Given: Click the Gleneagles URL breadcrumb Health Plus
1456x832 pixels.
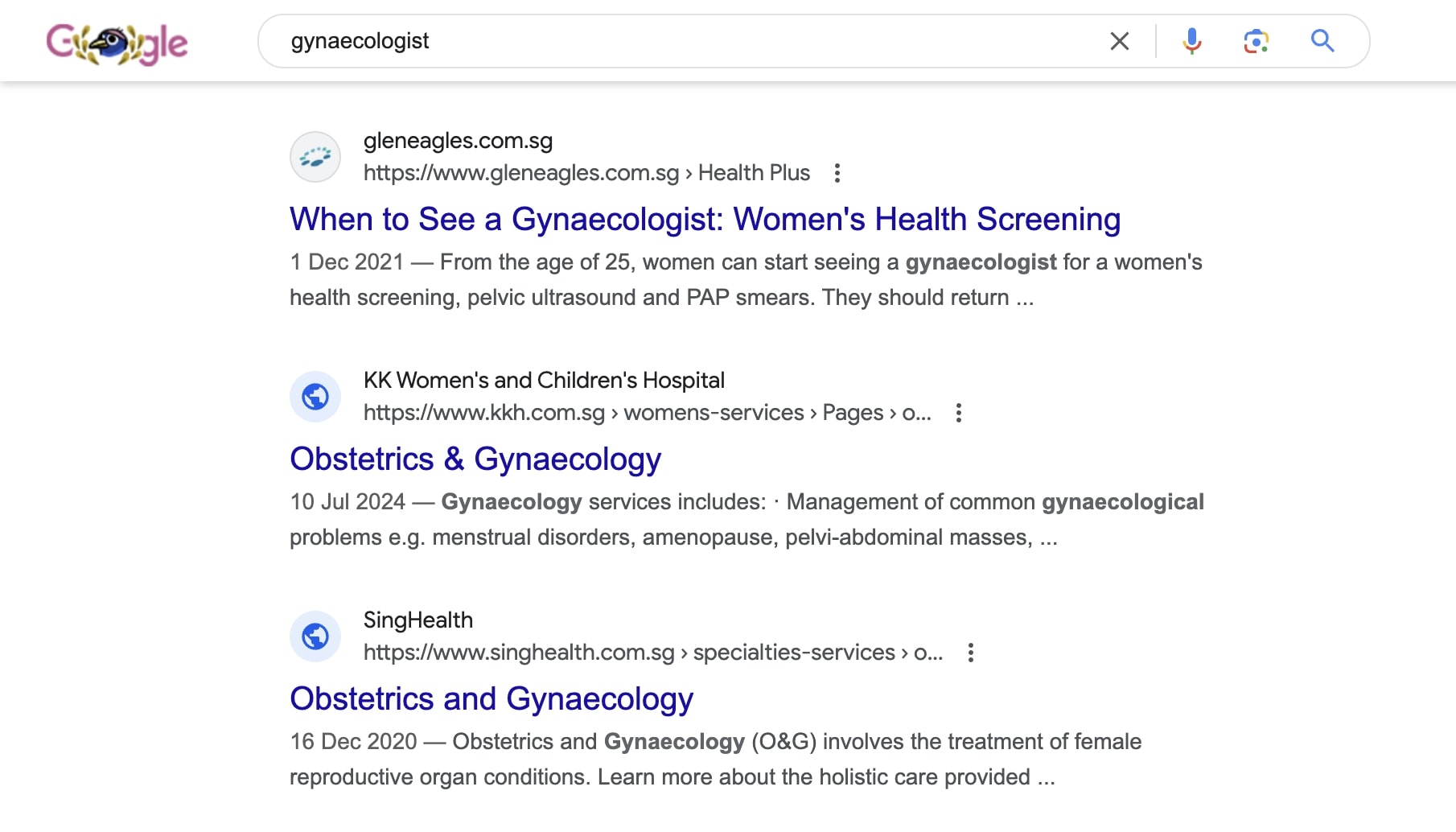Looking at the screenshot, I should pos(586,173).
